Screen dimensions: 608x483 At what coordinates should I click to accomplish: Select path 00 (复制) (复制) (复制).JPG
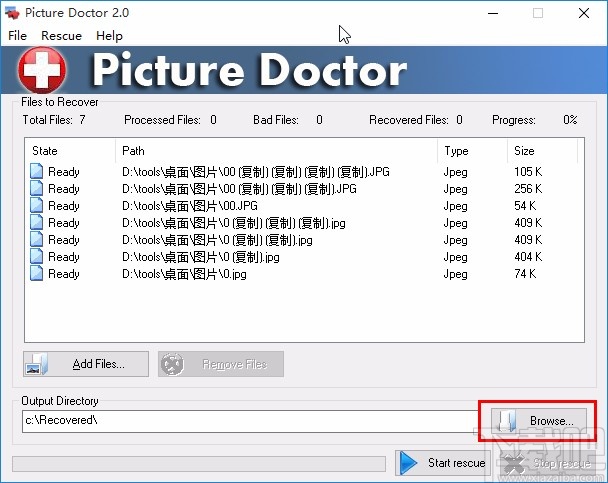(239, 189)
